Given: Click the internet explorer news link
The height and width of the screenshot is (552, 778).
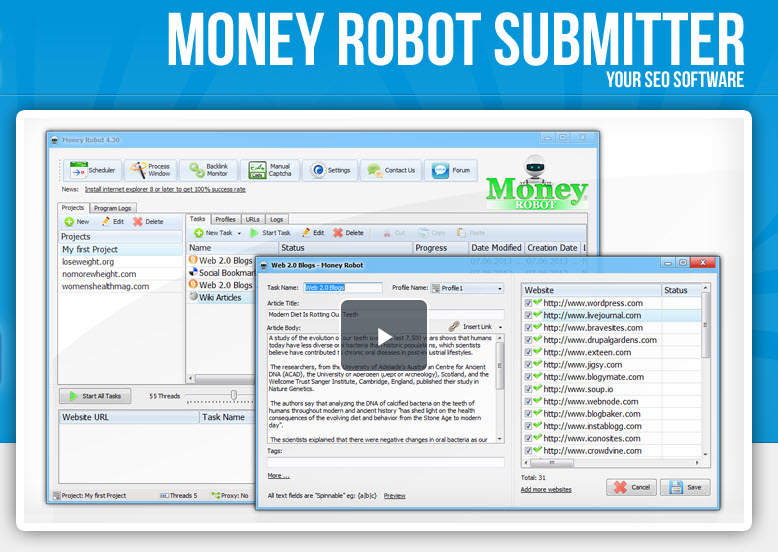Looking at the screenshot, I should point(165,189).
